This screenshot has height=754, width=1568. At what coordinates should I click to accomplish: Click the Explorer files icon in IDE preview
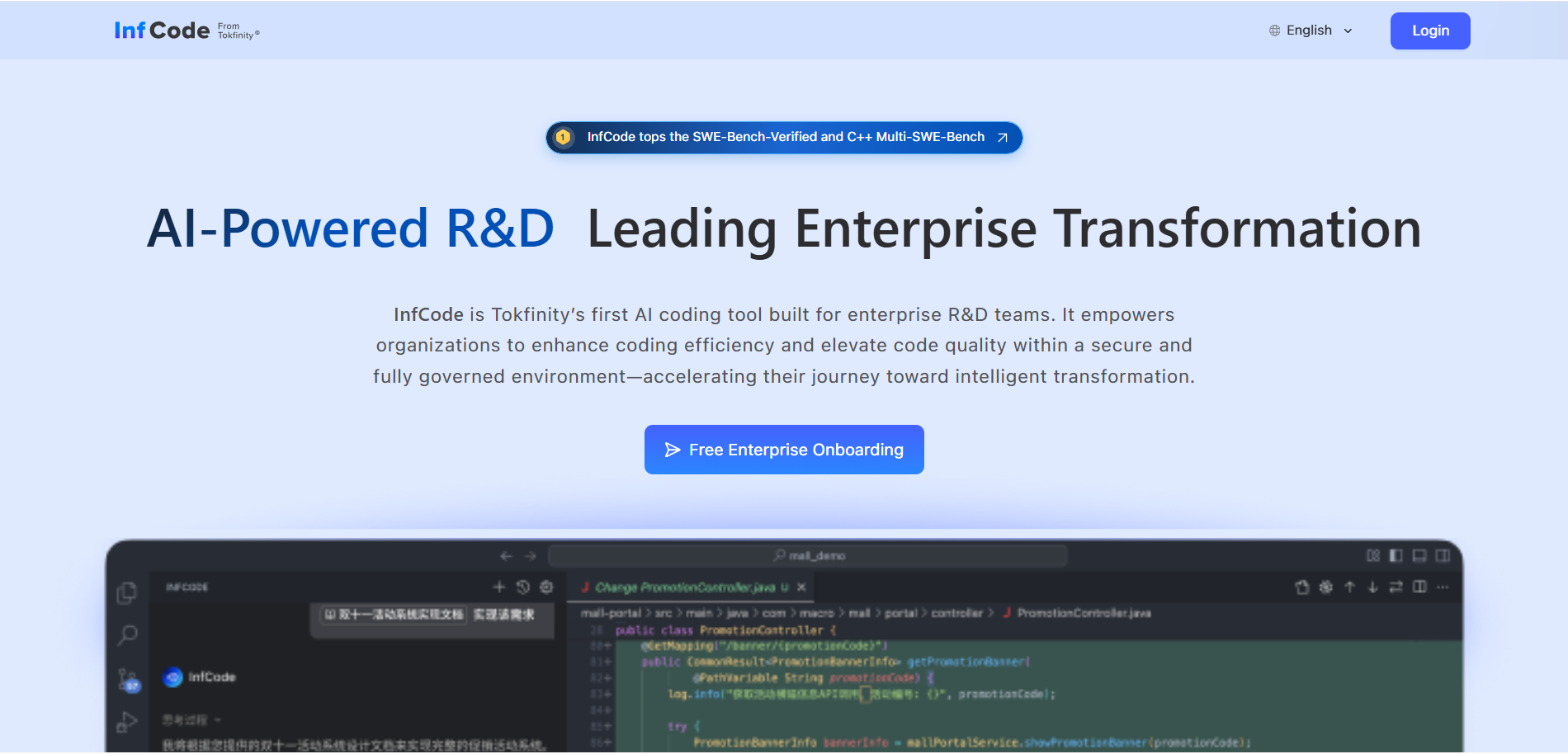point(127,592)
